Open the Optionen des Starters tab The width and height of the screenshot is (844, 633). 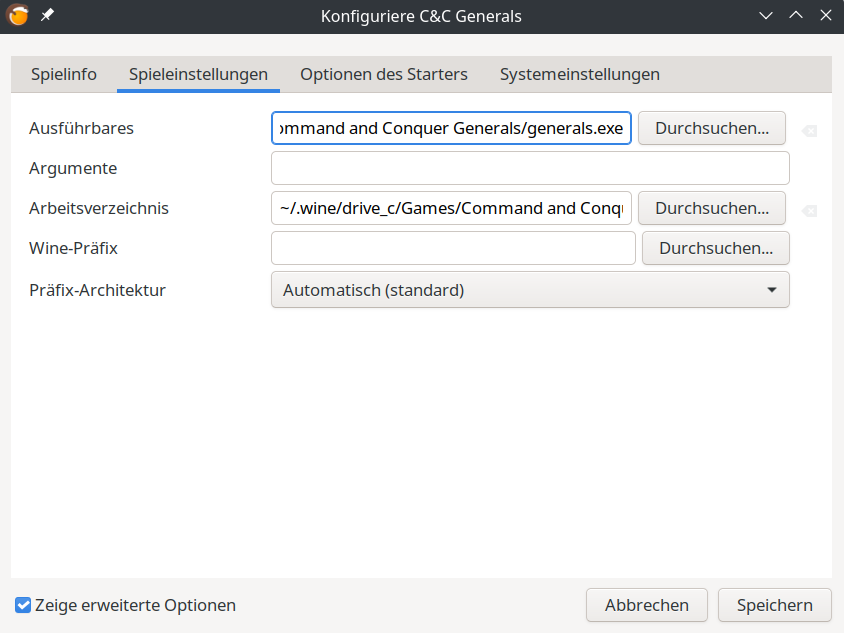(384, 74)
